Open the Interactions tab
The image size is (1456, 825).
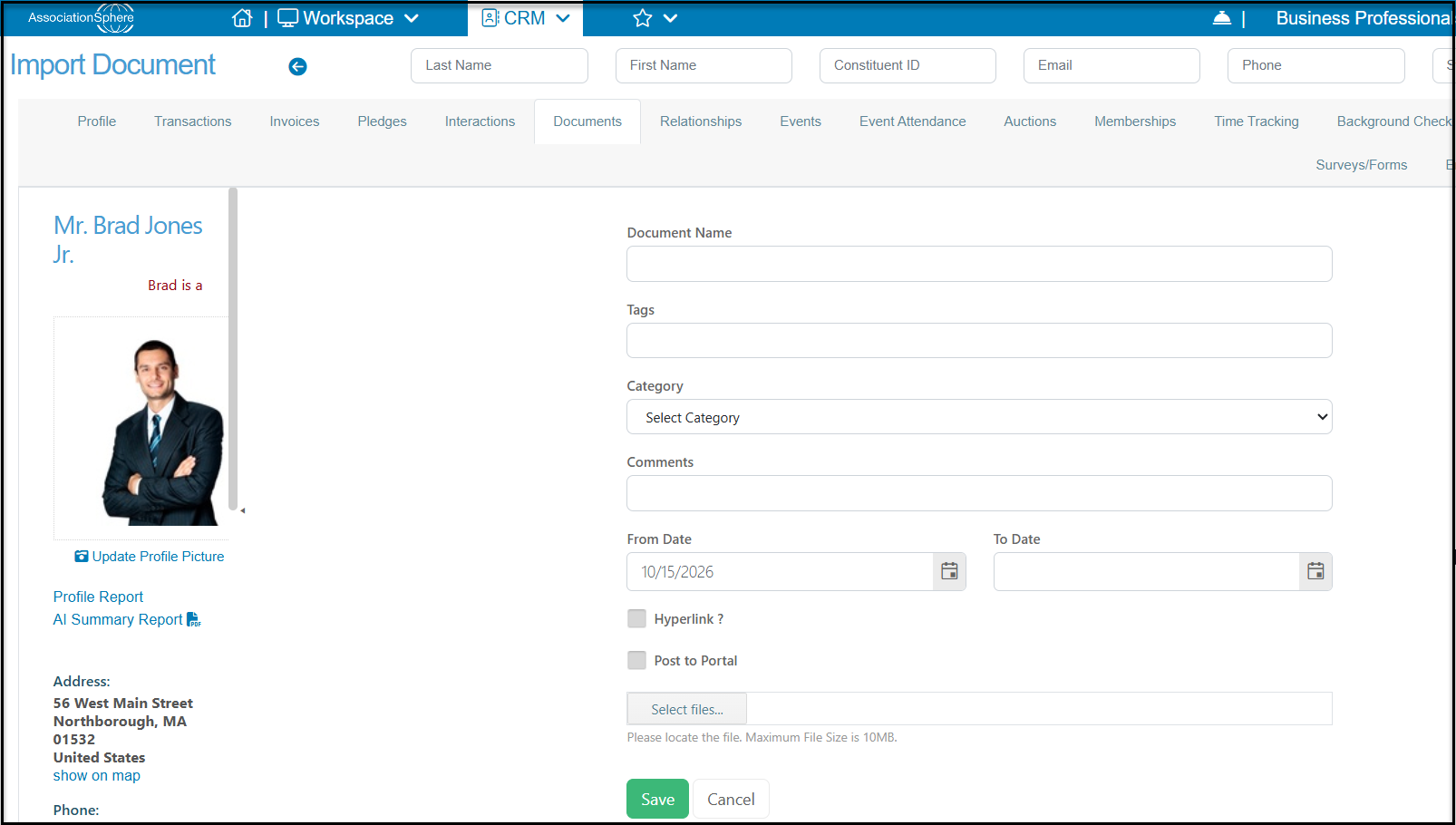[480, 121]
